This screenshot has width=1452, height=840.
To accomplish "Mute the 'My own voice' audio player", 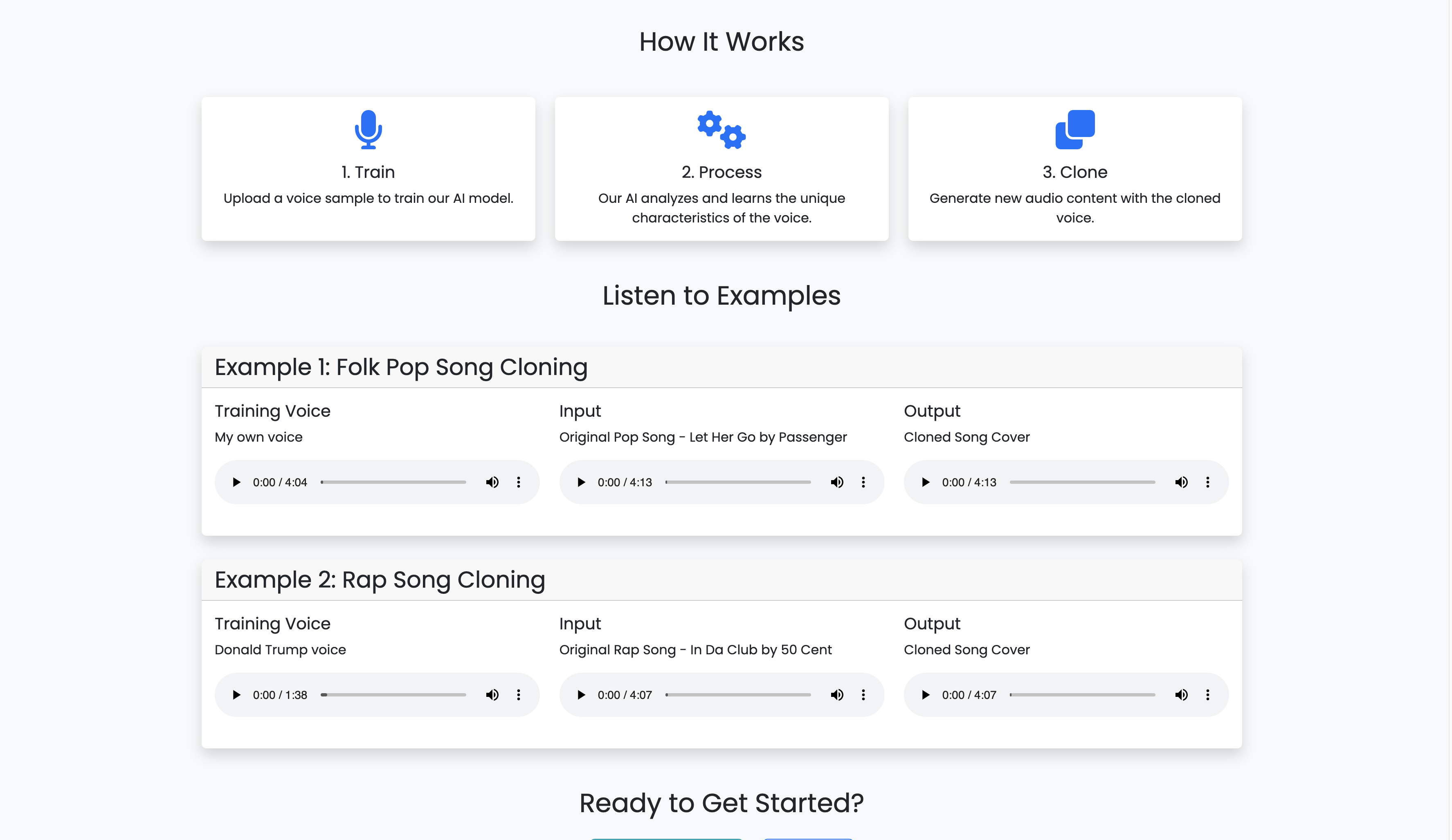I will (x=492, y=482).
